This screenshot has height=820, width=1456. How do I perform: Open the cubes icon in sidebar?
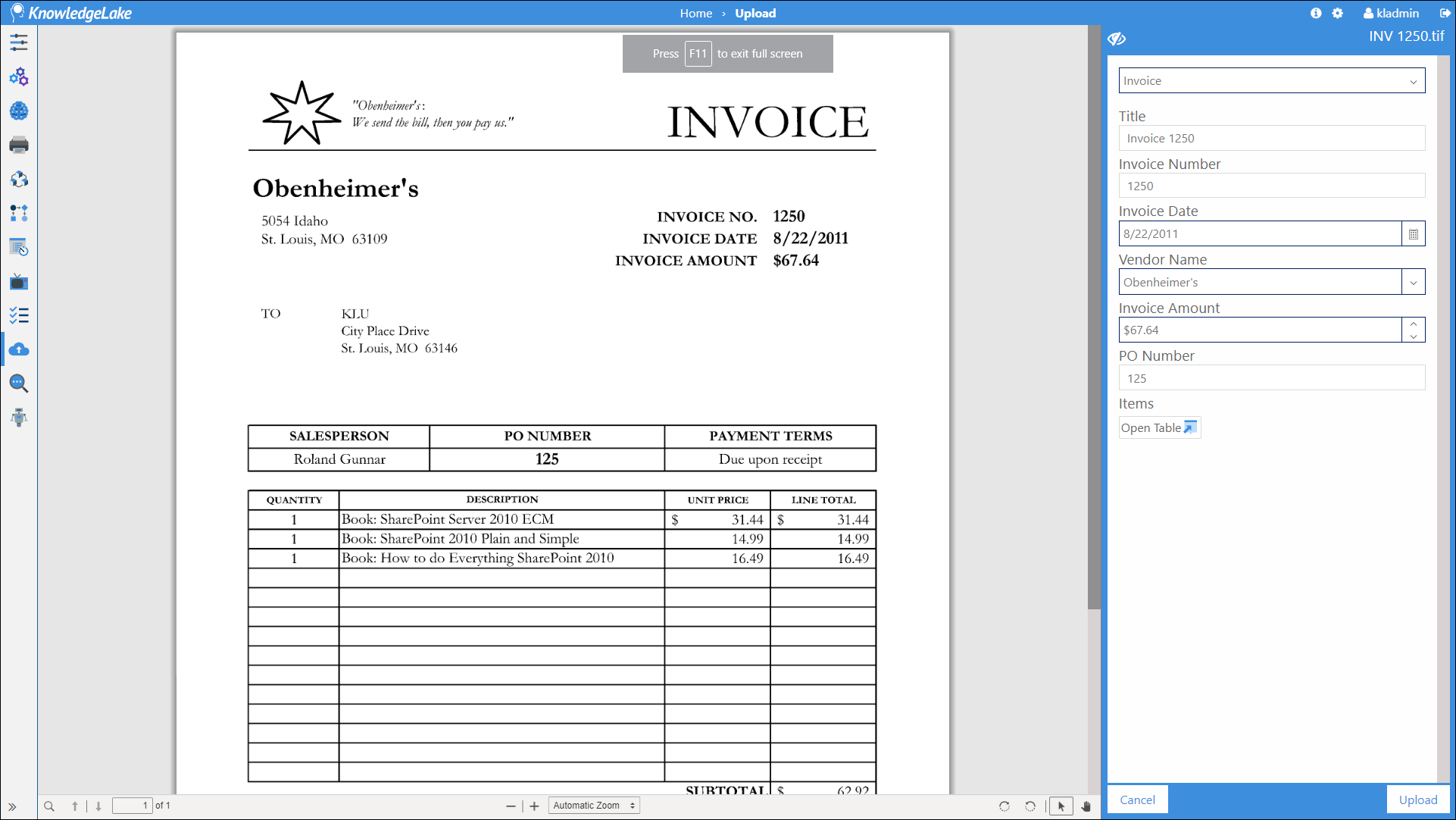(19, 179)
